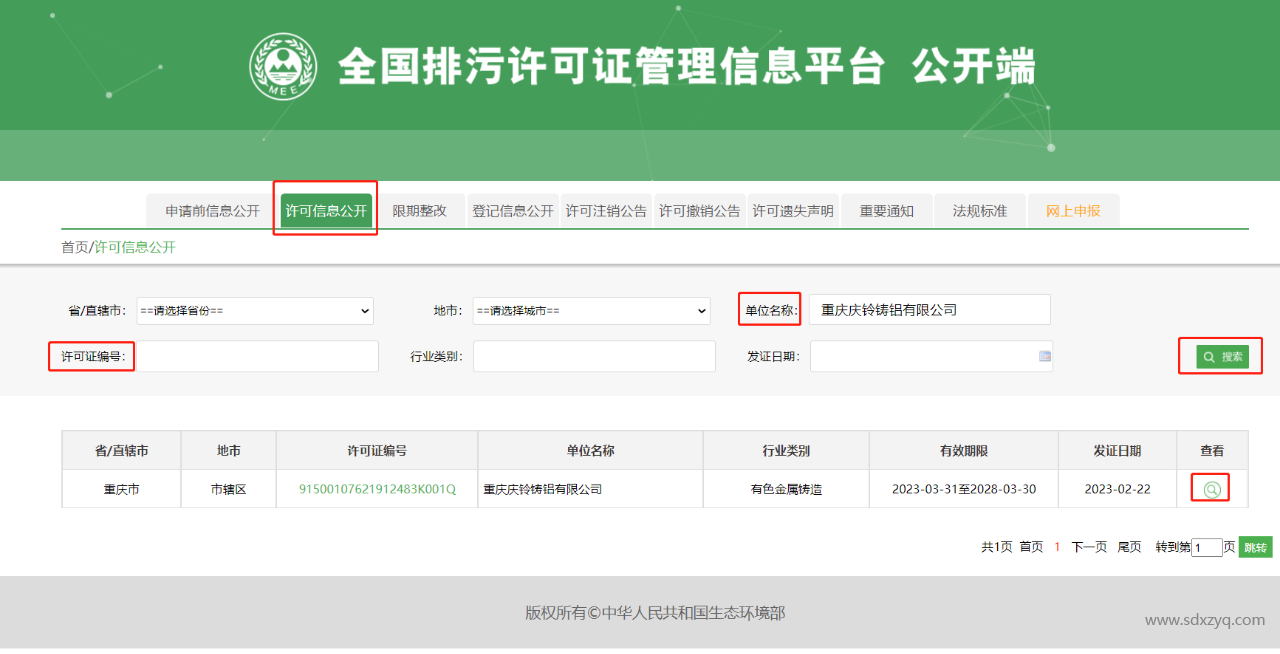Open the 重要通知 section
The width and height of the screenshot is (1280, 654).
tap(887, 210)
